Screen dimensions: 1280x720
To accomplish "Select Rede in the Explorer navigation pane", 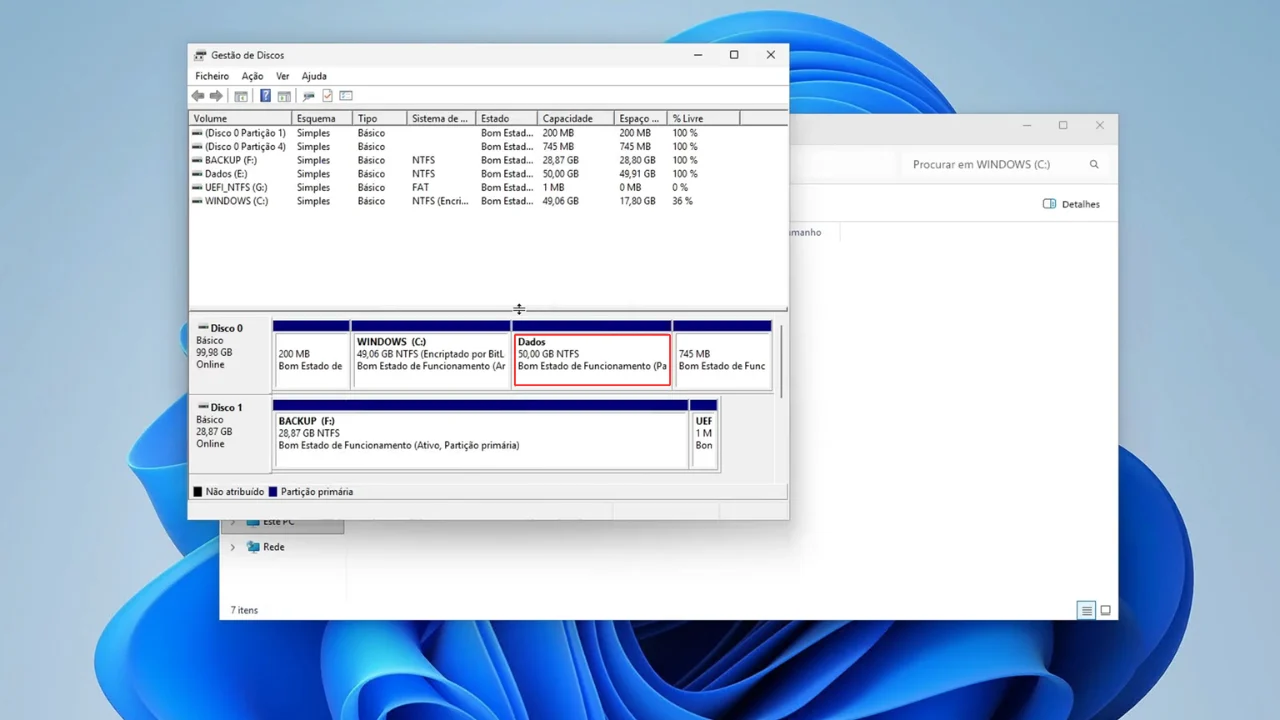I will 274,547.
